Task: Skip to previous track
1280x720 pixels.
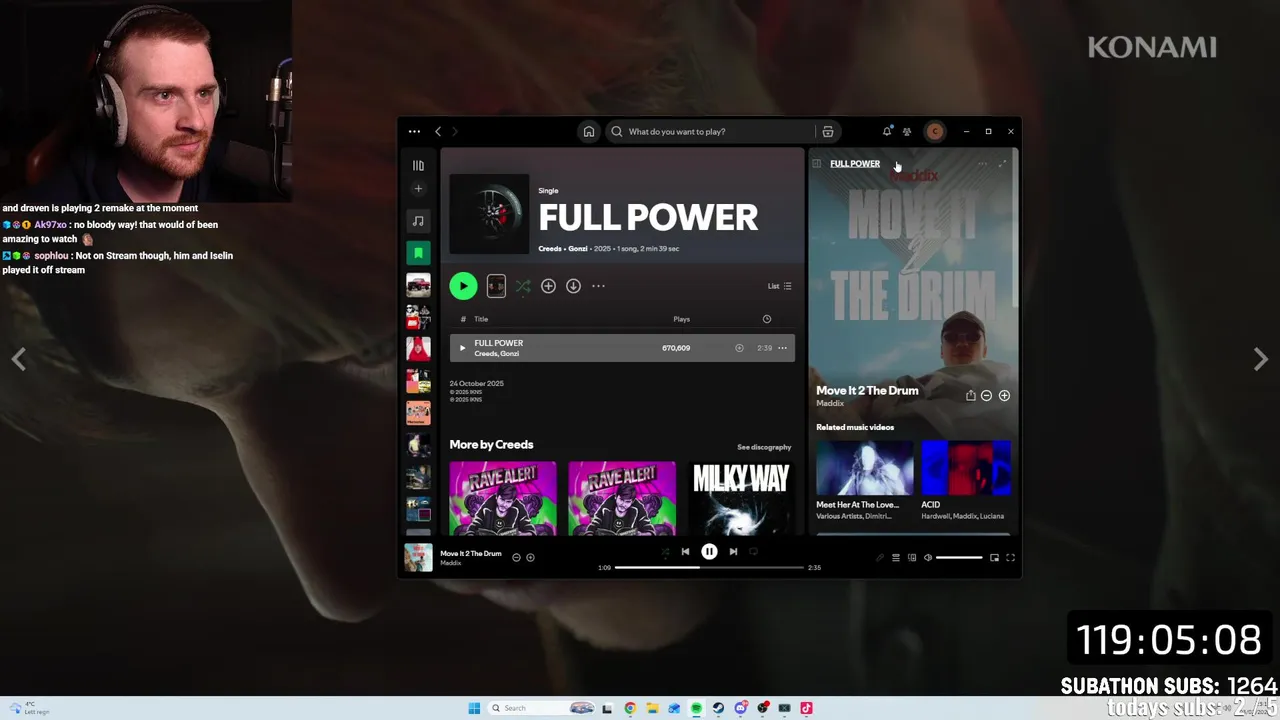Action: [685, 551]
